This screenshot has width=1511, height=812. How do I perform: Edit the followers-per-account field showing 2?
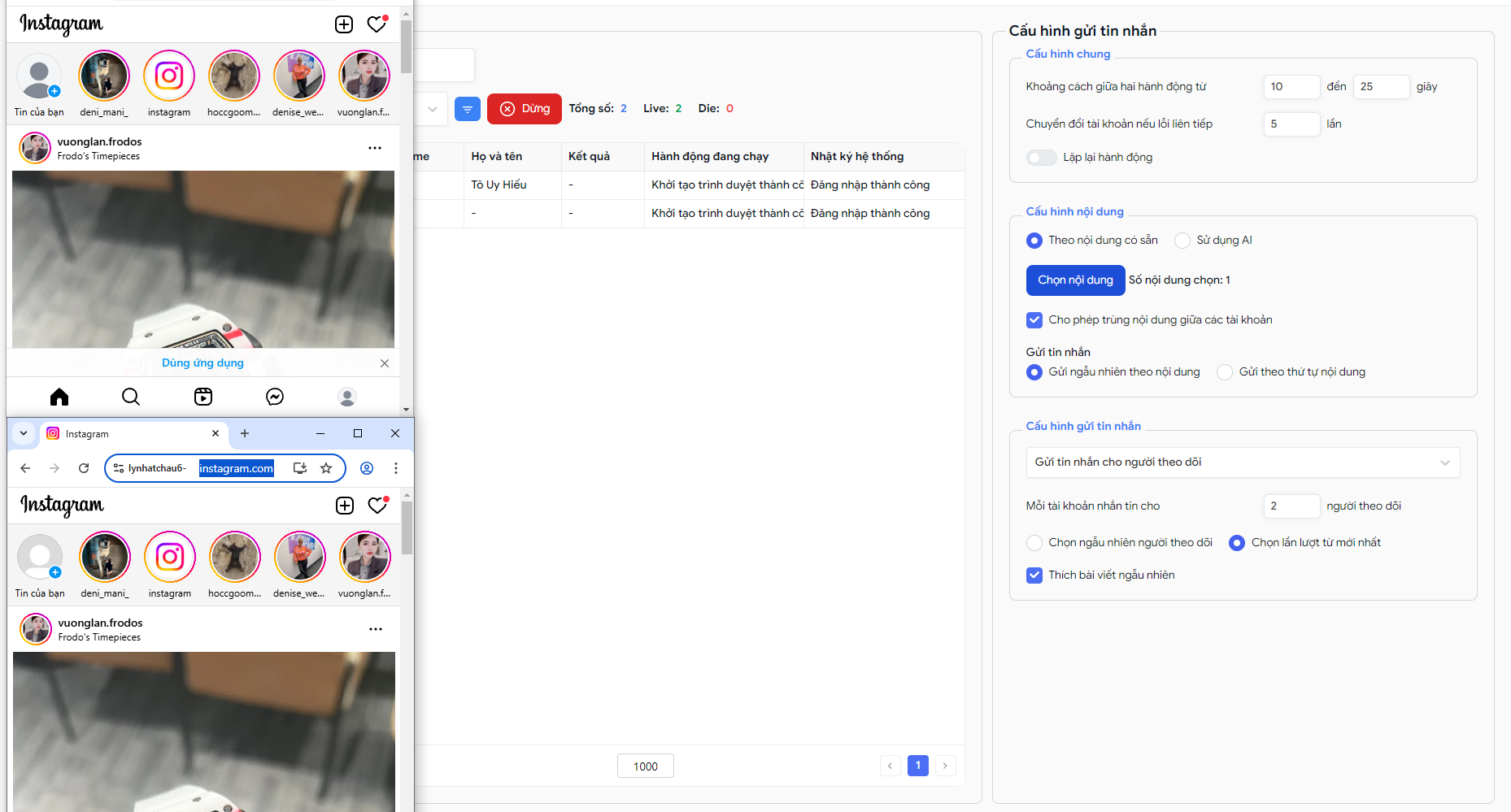click(1291, 506)
